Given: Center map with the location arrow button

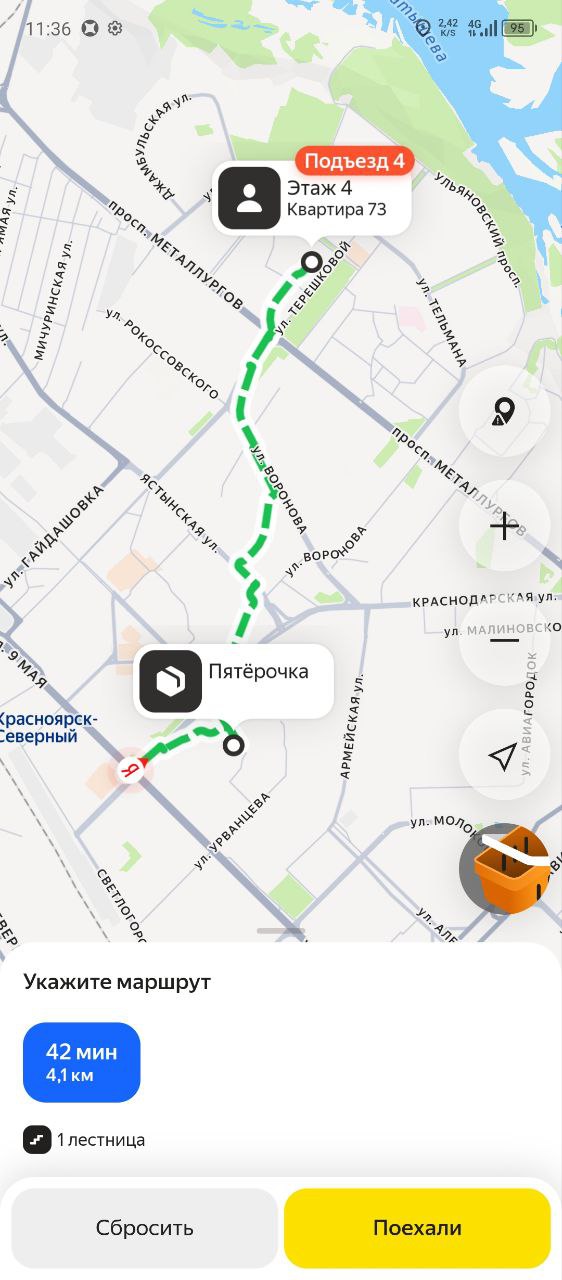Looking at the screenshot, I should 504,755.
